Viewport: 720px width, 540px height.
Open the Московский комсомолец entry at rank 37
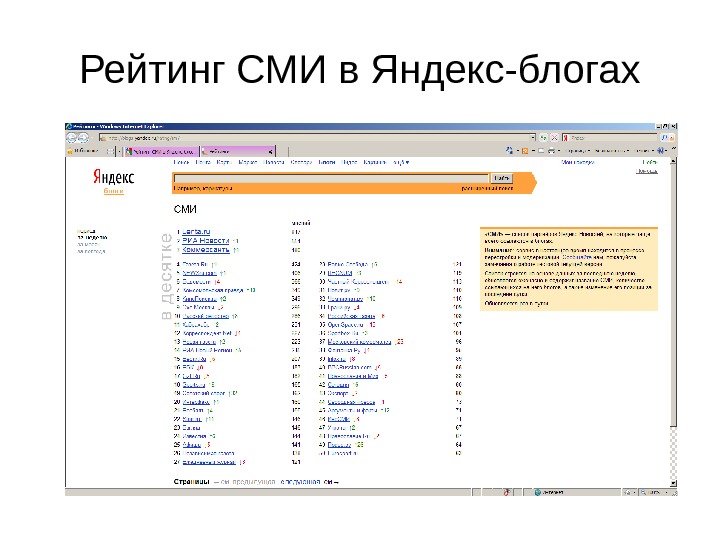tap(359, 342)
